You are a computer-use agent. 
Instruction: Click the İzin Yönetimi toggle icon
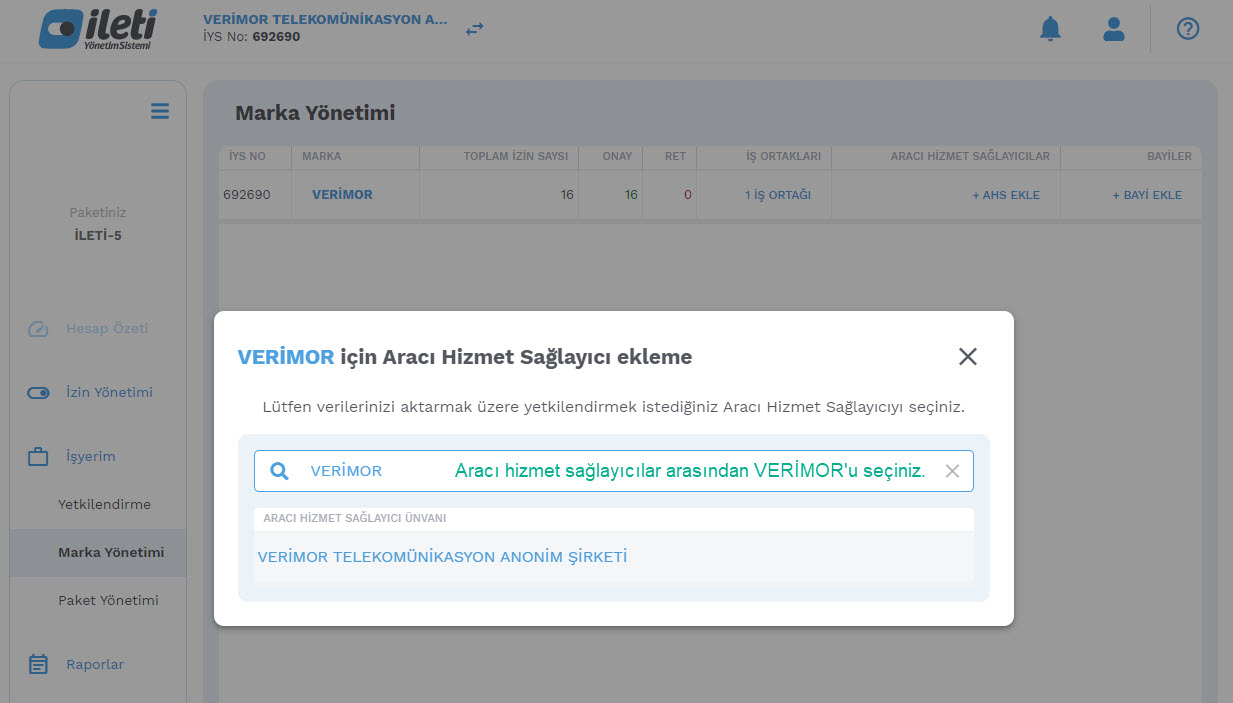coord(38,393)
